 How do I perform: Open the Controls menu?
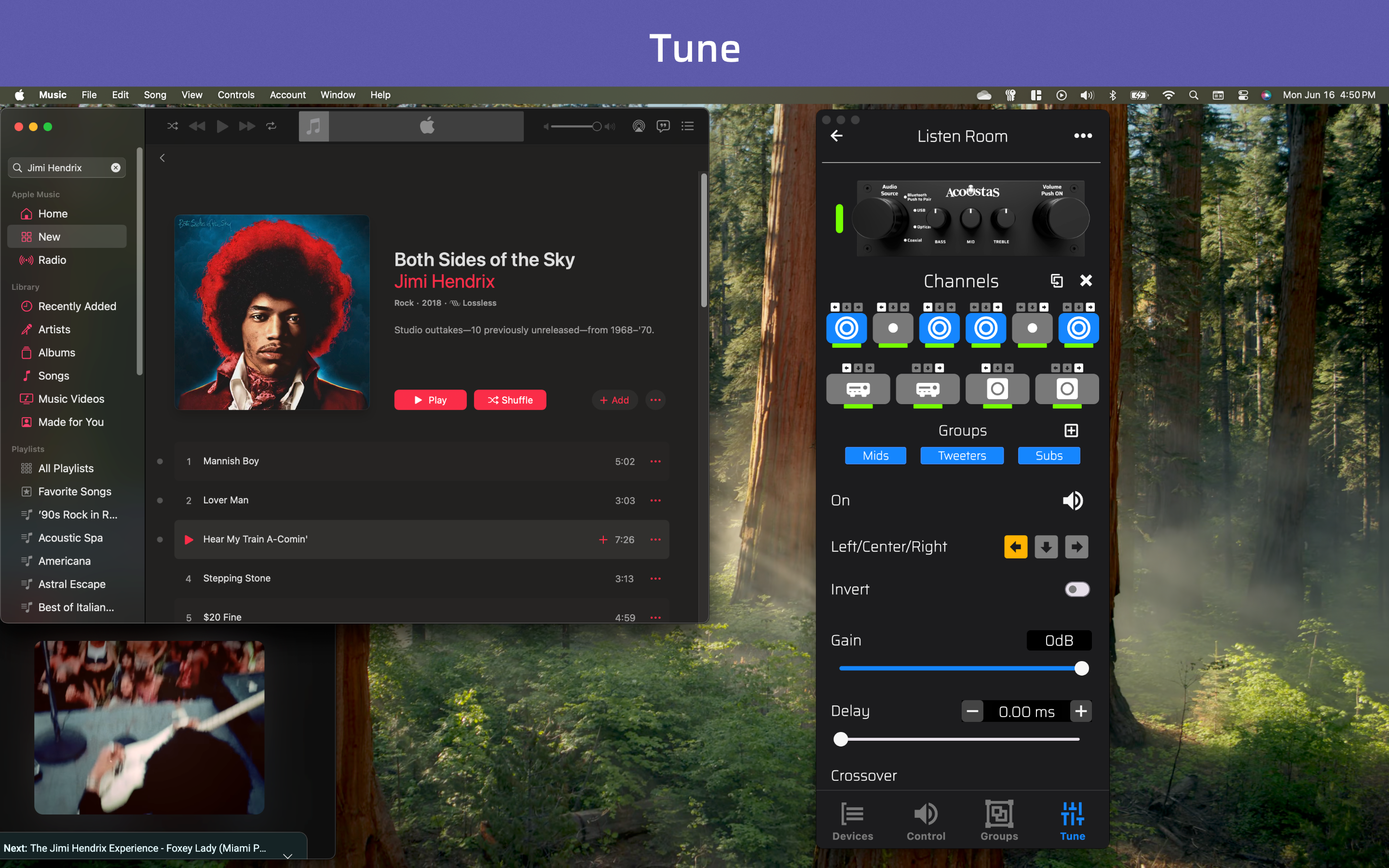(236, 95)
